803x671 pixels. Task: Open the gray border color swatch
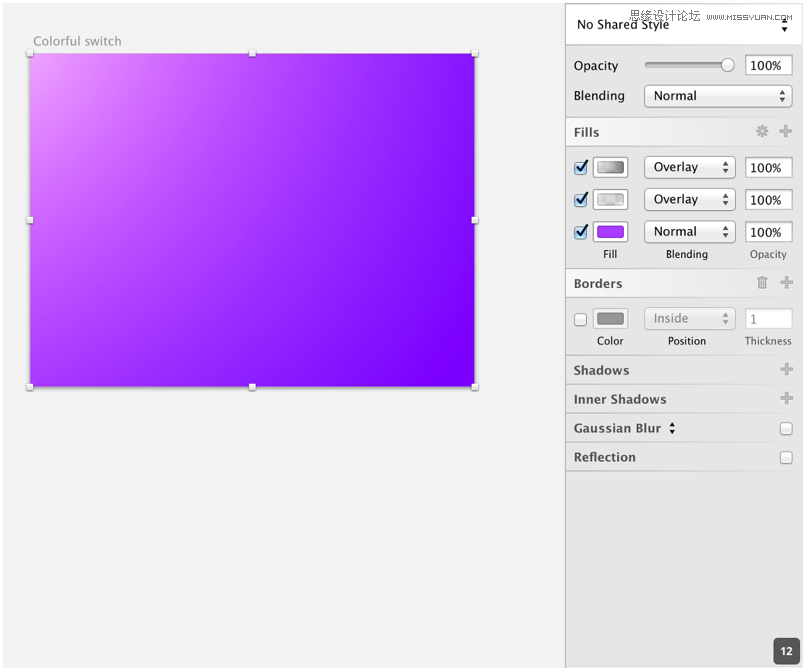pyautogui.click(x=610, y=319)
